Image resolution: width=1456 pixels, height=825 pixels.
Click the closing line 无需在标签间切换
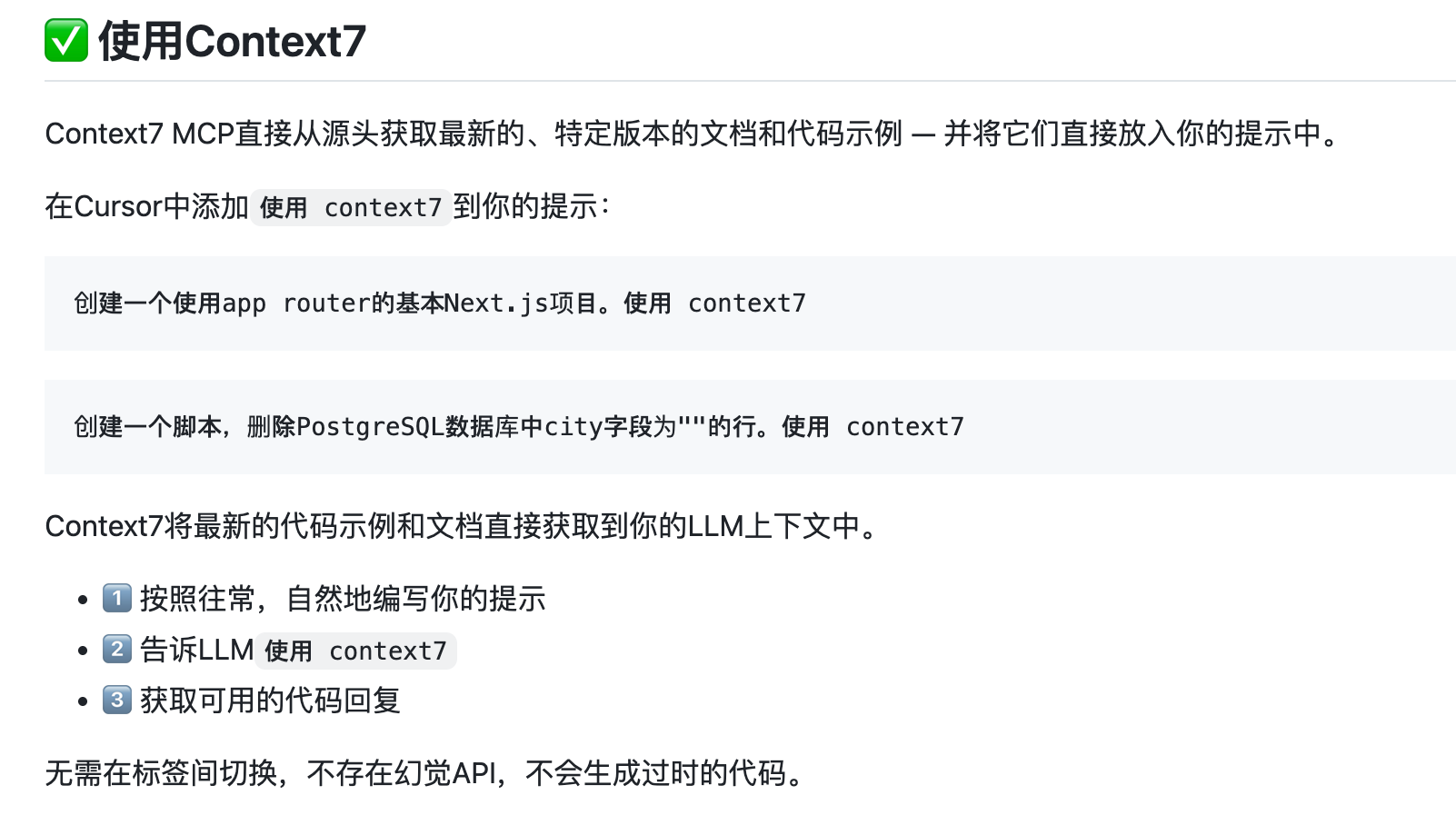[x=426, y=773]
